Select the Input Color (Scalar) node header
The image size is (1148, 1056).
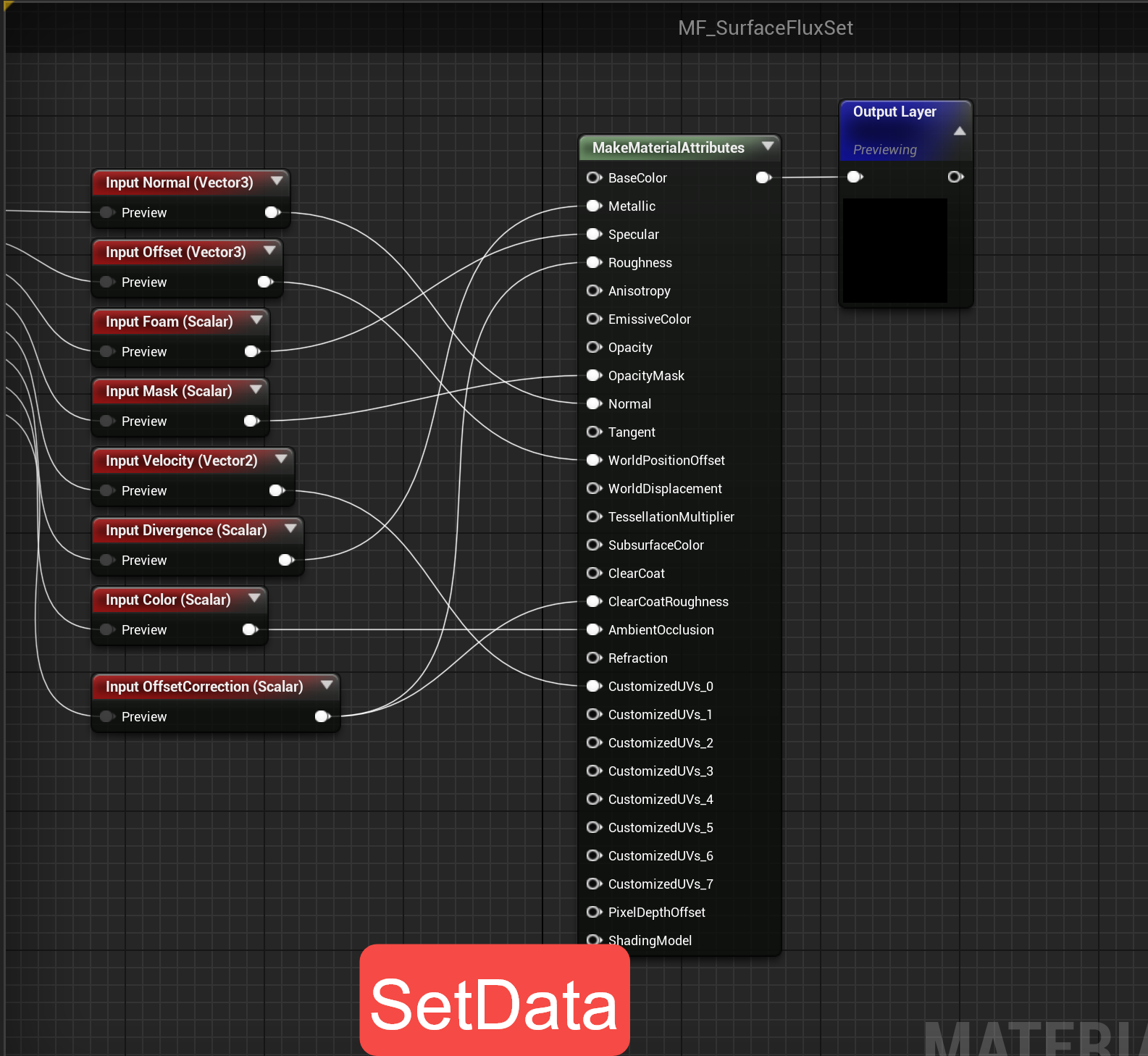tap(168, 600)
